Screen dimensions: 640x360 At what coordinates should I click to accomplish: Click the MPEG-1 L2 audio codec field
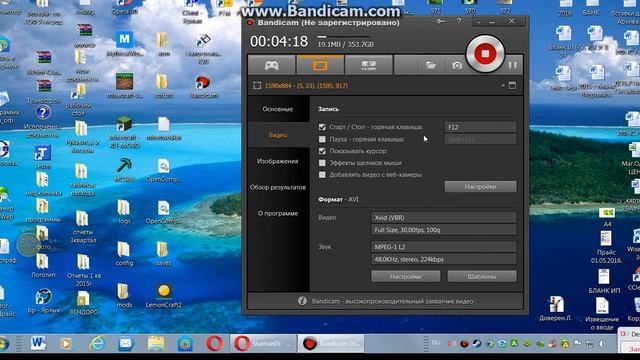444,247
